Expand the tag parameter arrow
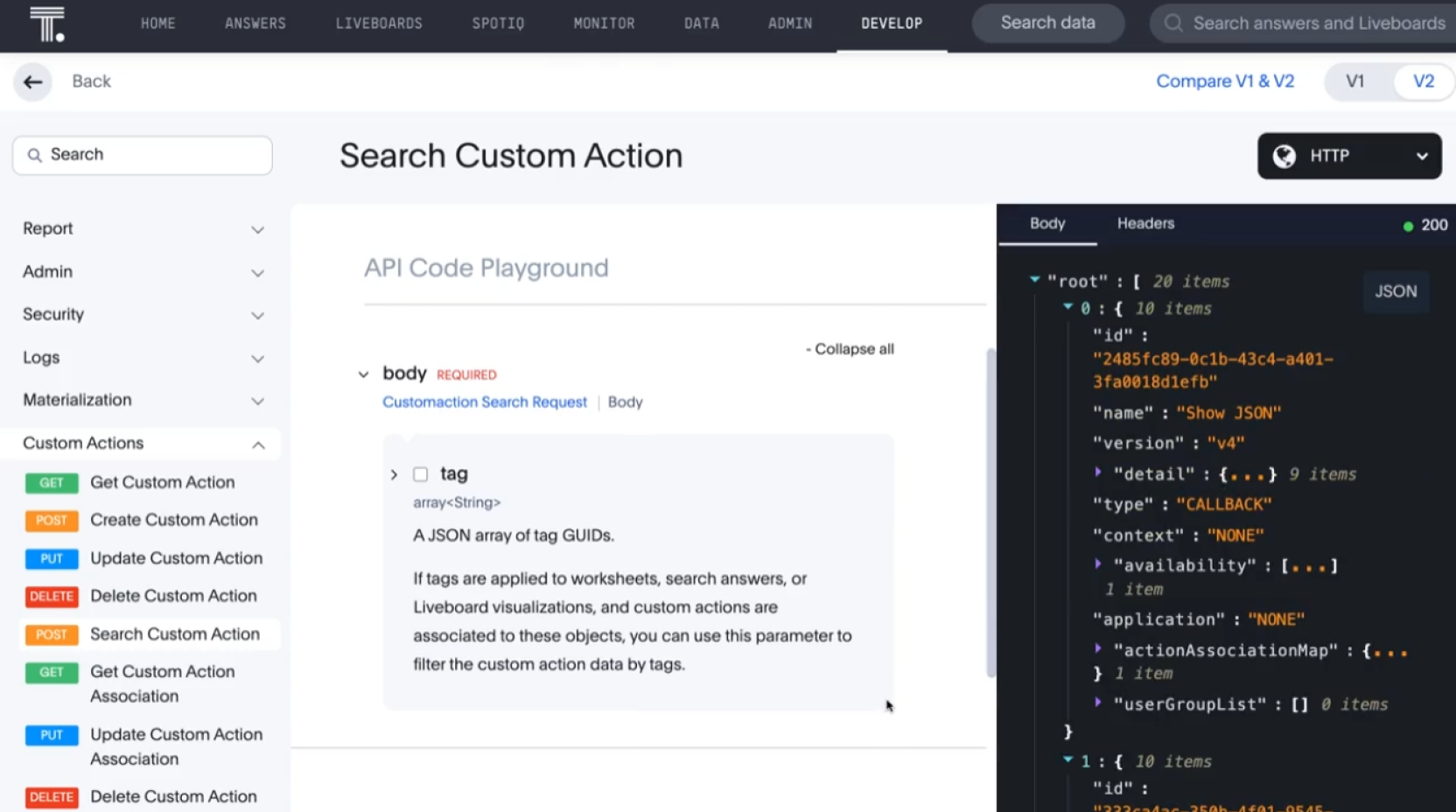1456x812 pixels. tap(394, 474)
